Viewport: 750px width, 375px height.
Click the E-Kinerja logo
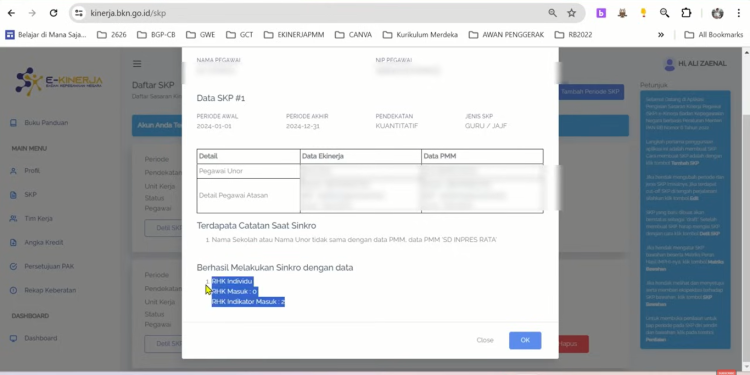coord(58,81)
